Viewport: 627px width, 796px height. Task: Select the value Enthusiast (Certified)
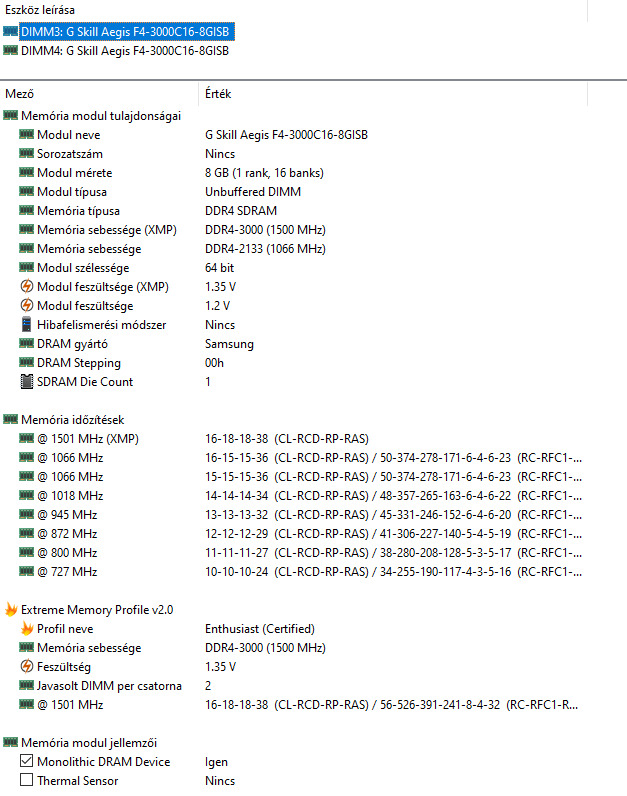click(x=260, y=628)
